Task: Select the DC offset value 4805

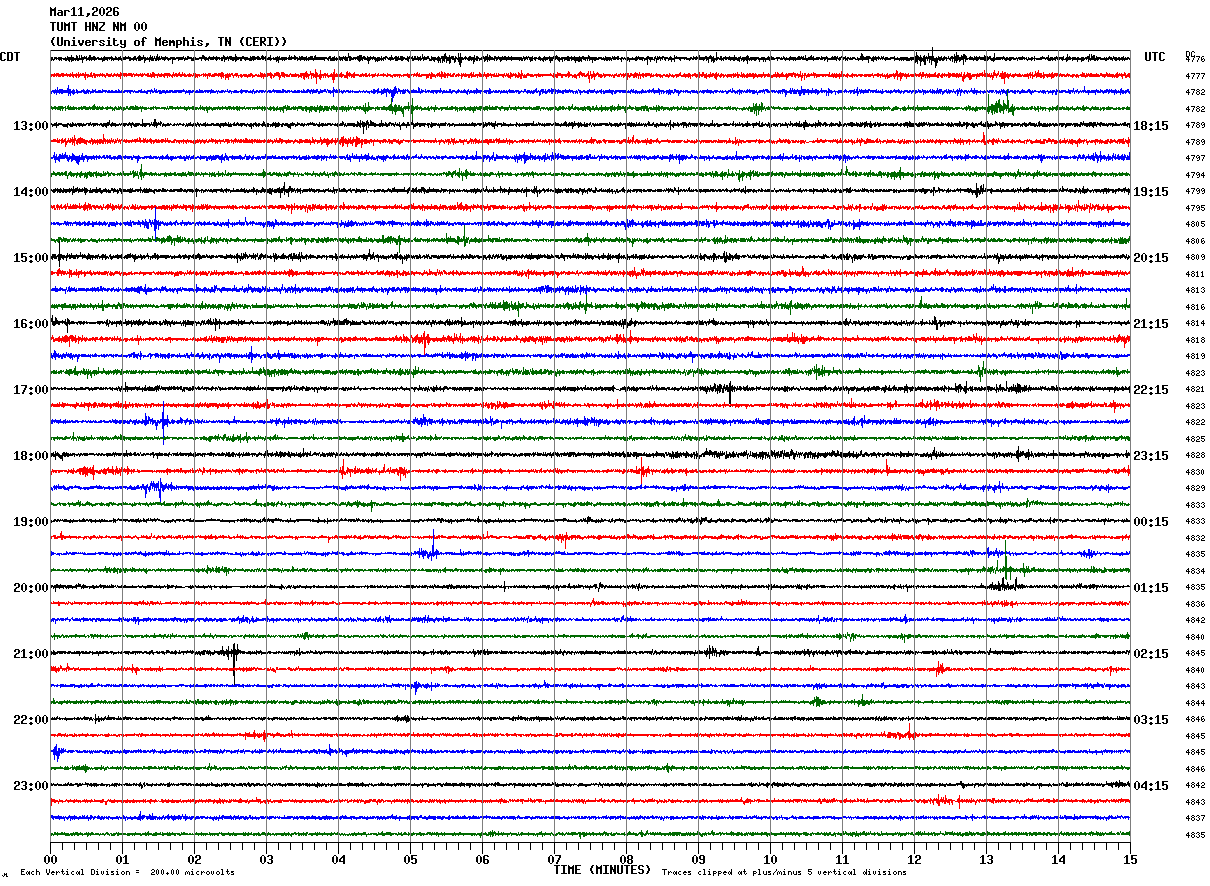Action: click(x=1195, y=224)
